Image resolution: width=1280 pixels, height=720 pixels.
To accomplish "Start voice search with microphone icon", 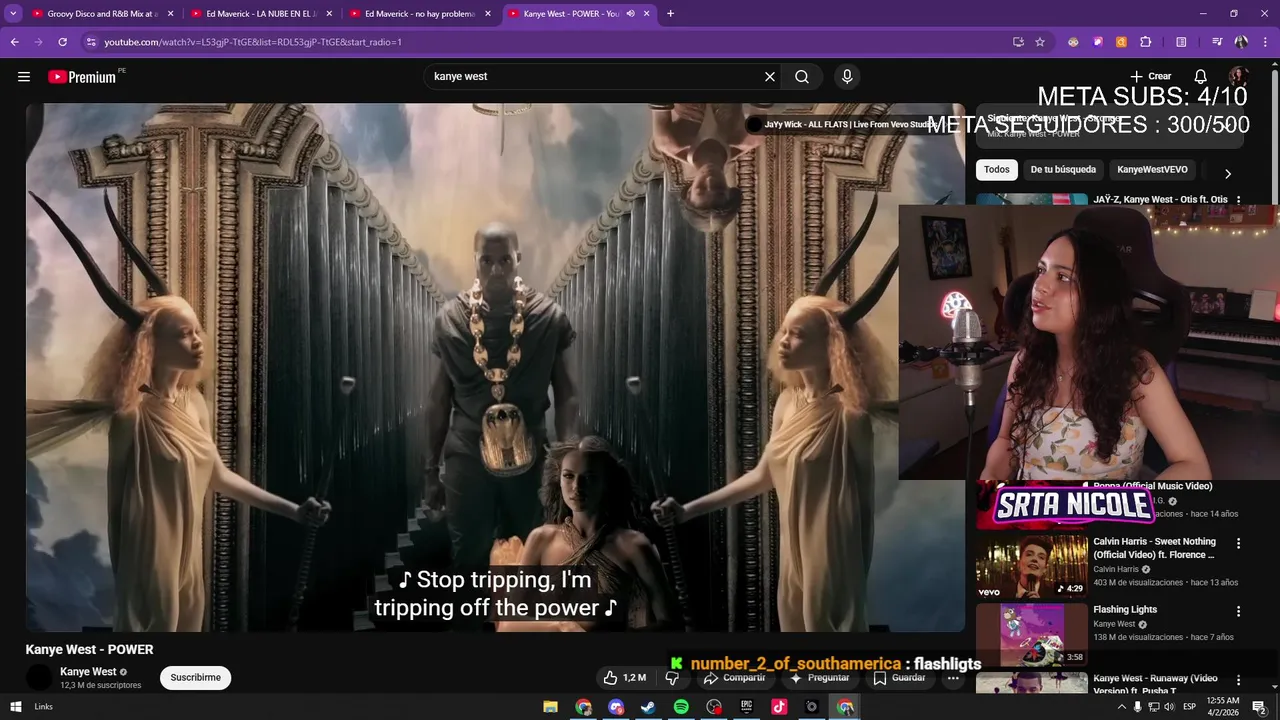I will pyautogui.click(x=847, y=77).
